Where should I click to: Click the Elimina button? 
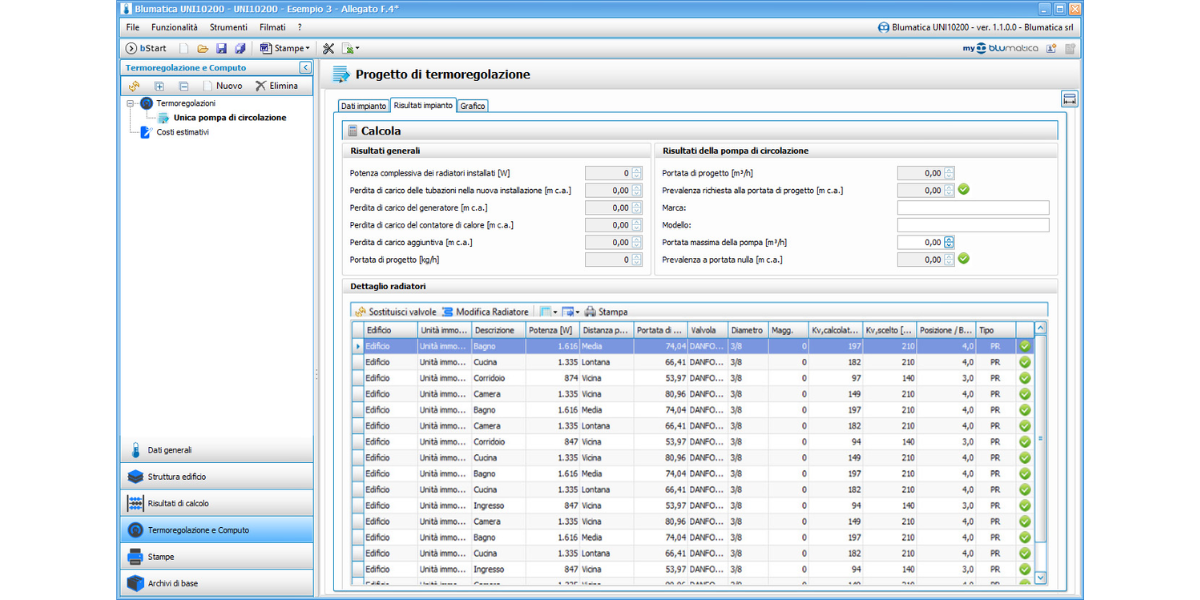click(x=276, y=86)
